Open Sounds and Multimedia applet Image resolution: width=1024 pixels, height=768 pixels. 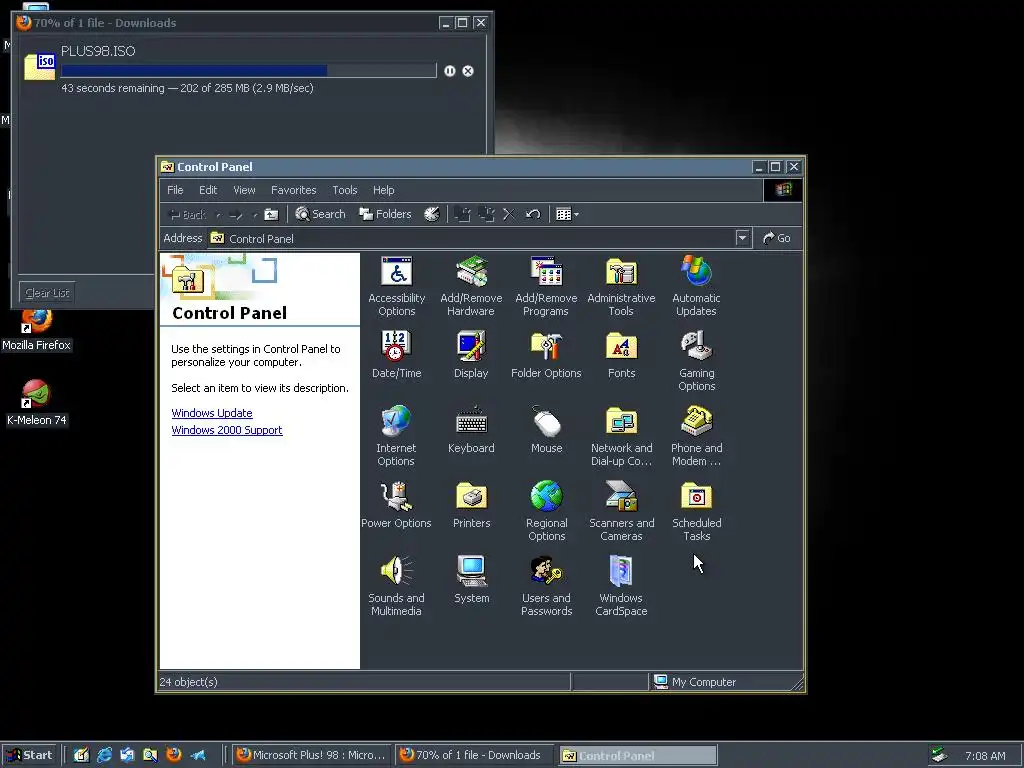coord(396,586)
